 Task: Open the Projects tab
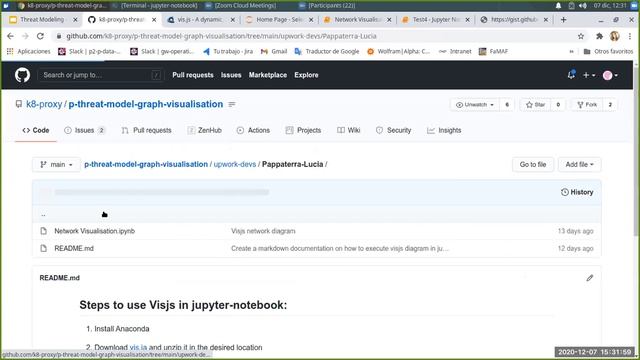(x=303, y=131)
